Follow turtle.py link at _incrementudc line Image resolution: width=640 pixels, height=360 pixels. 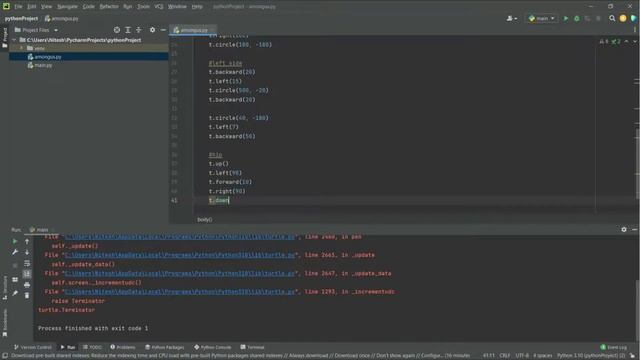click(180, 292)
